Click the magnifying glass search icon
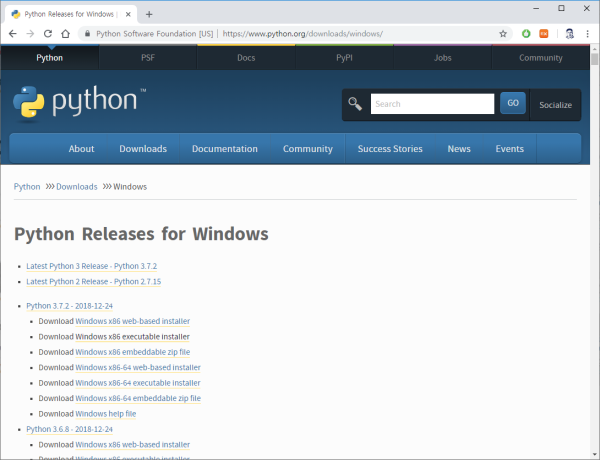The image size is (600, 460). [x=355, y=104]
